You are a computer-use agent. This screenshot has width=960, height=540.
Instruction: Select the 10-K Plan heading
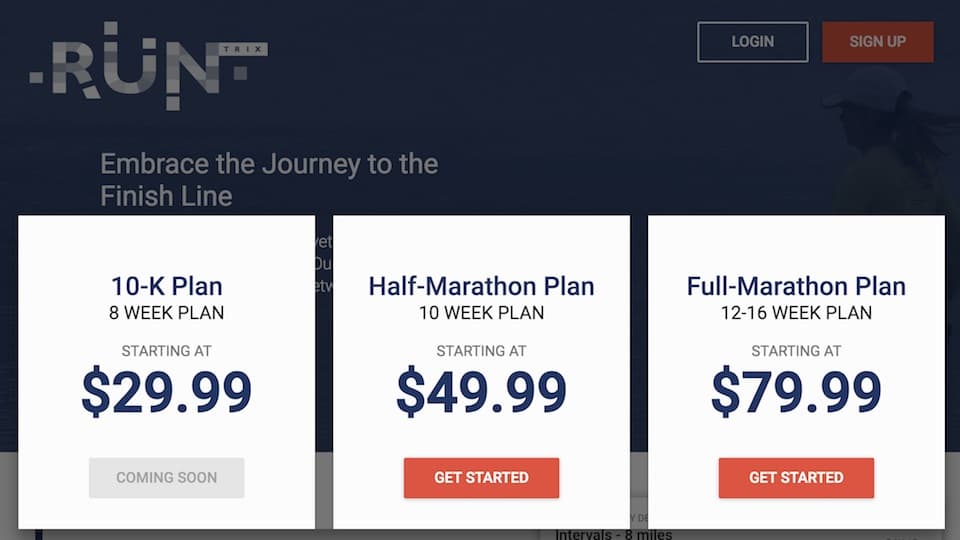click(167, 286)
